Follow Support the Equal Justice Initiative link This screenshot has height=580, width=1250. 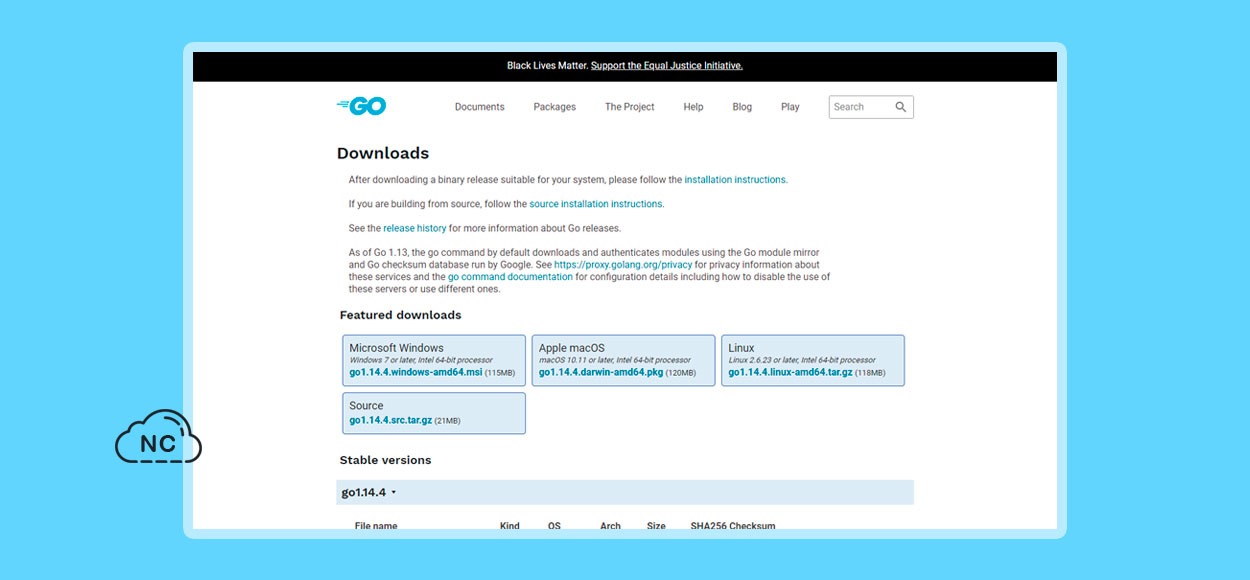667,66
